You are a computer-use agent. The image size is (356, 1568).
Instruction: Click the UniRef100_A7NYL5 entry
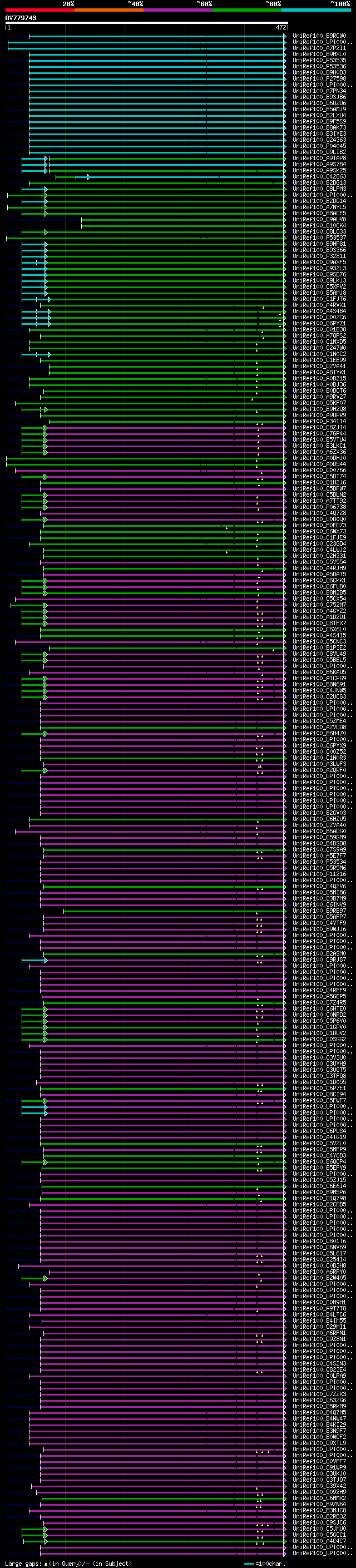coord(319,207)
